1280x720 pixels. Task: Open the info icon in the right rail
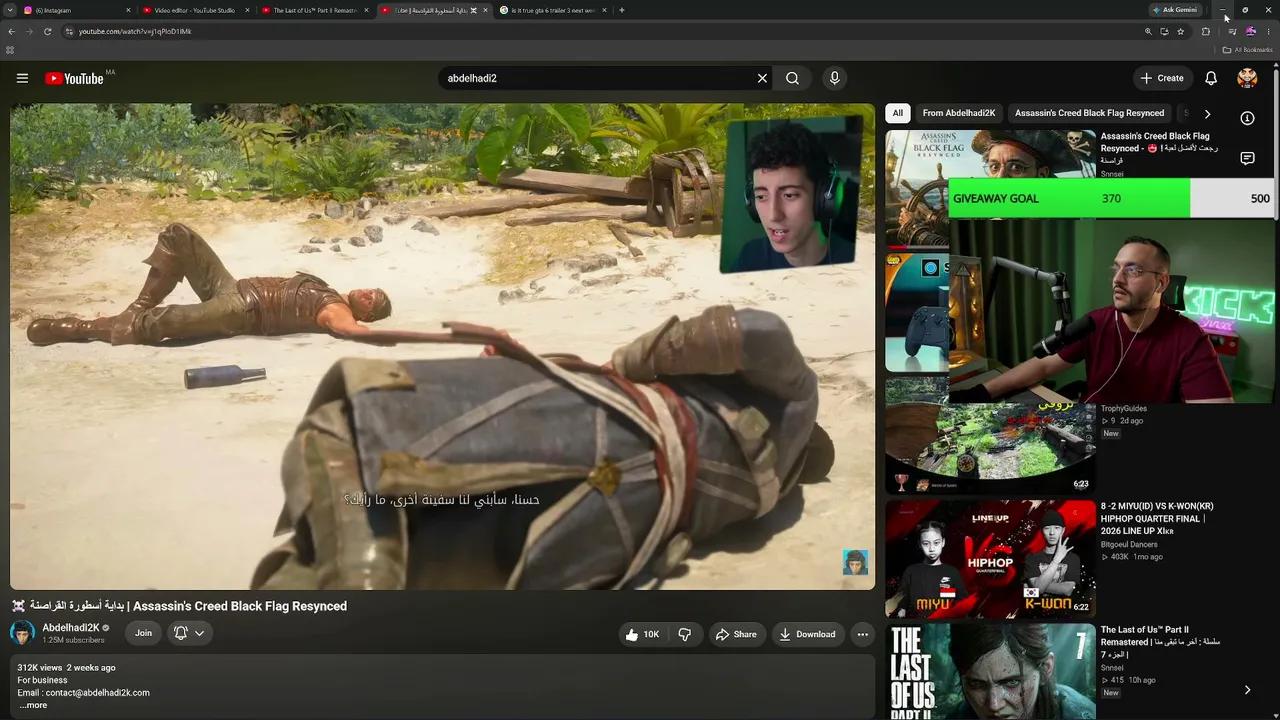(1247, 118)
